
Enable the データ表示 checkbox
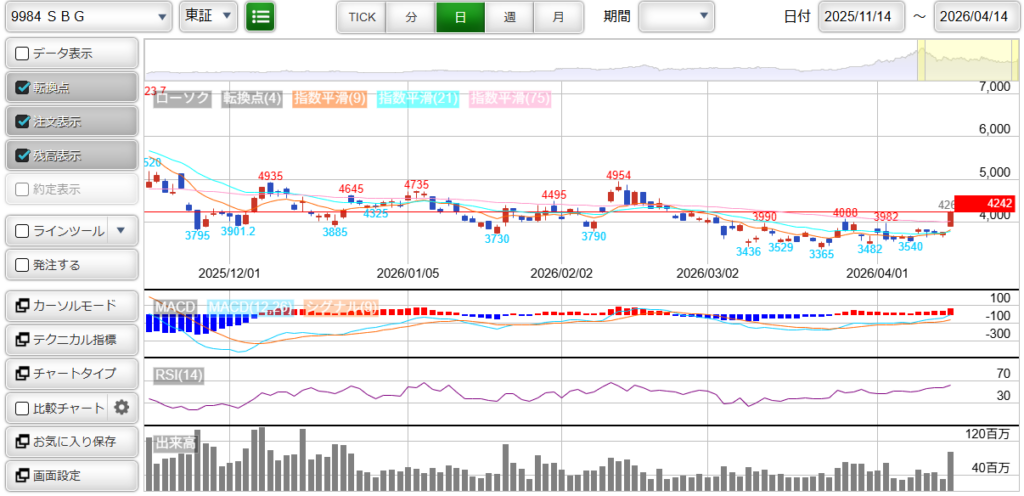(23, 54)
